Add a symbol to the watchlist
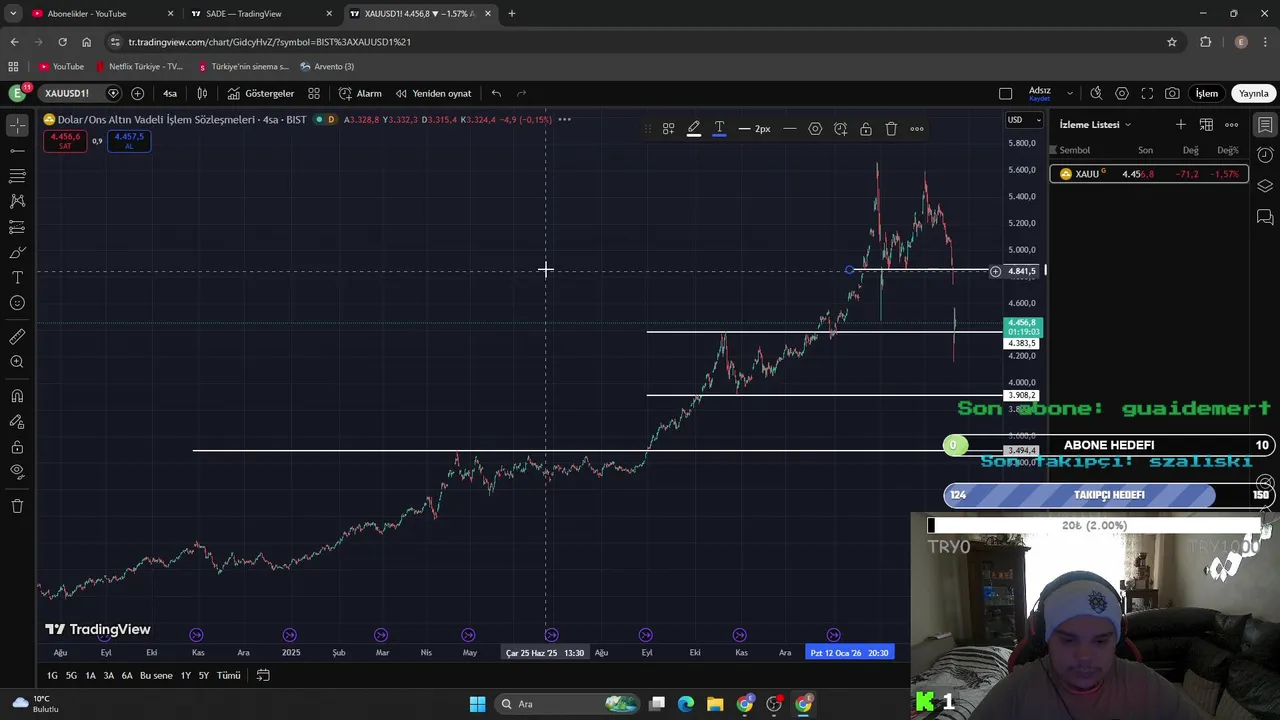This screenshot has height=720, width=1280. click(1181, 125)
